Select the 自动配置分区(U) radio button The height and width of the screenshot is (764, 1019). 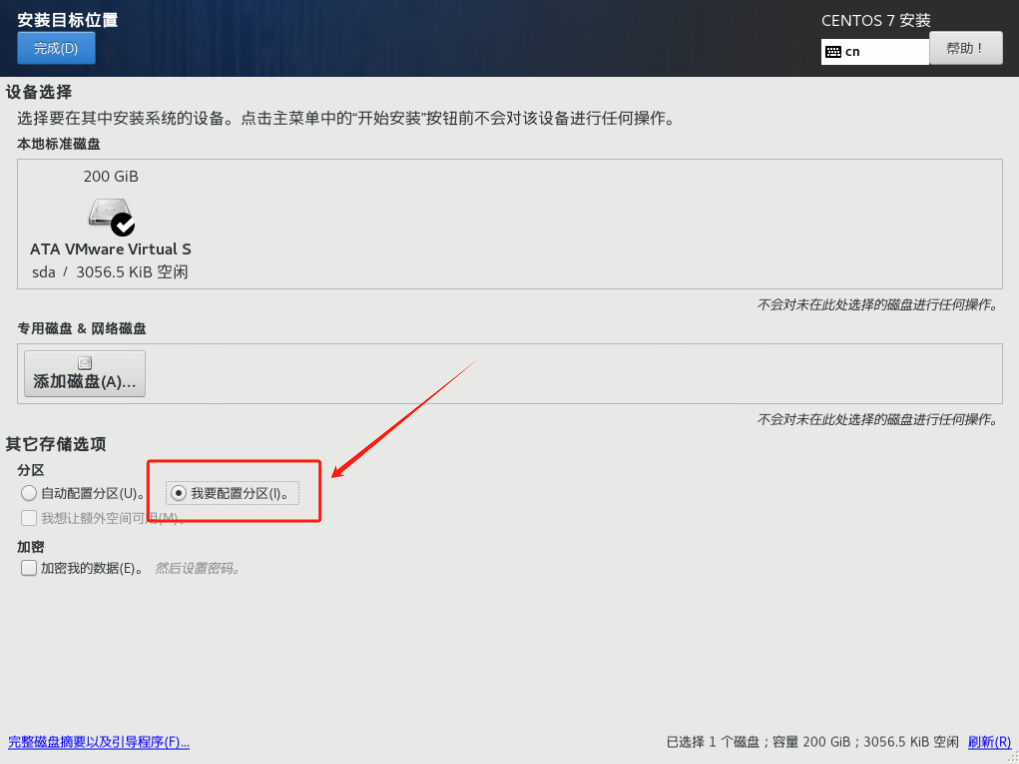[x=29, y=493]
